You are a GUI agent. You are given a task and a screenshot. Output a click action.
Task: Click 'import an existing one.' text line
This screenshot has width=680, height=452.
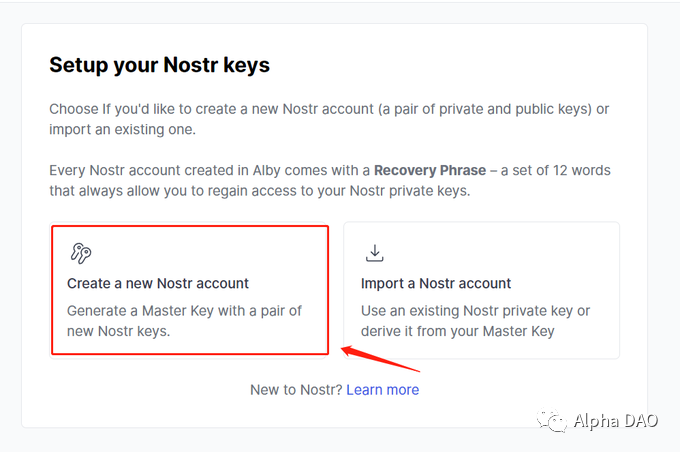122,129
